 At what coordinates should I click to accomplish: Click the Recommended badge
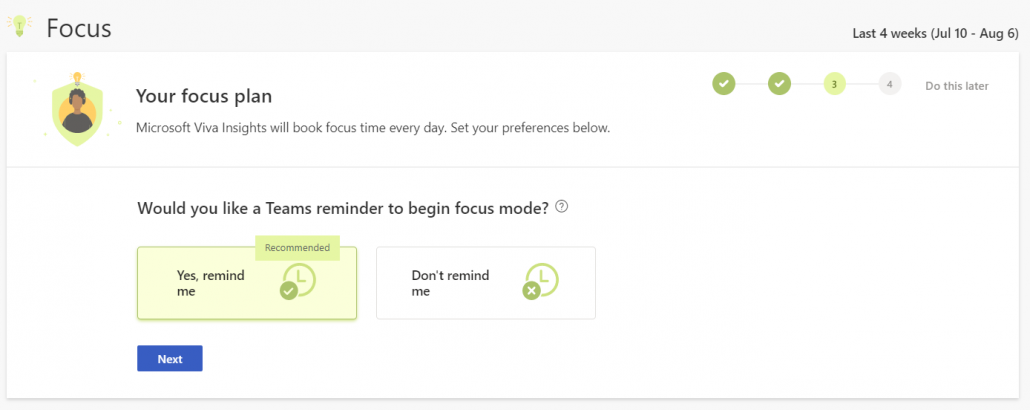point(297,247)
